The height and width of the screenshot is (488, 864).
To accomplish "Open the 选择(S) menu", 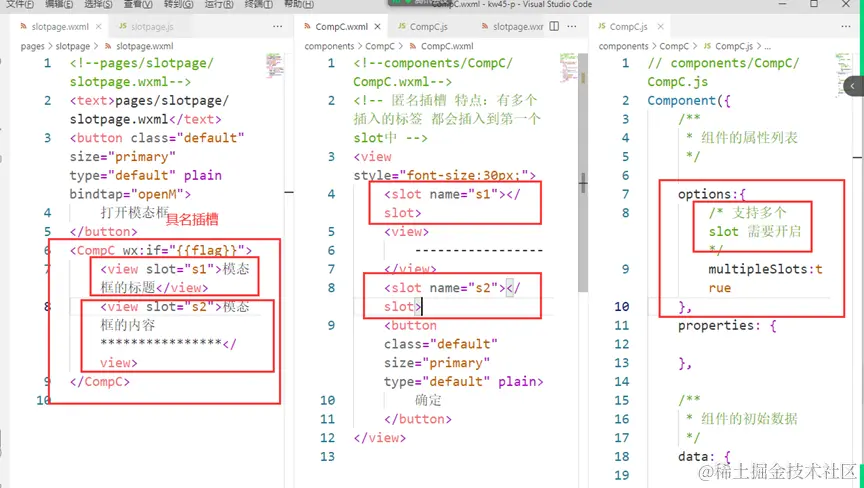I will point(99,4).
